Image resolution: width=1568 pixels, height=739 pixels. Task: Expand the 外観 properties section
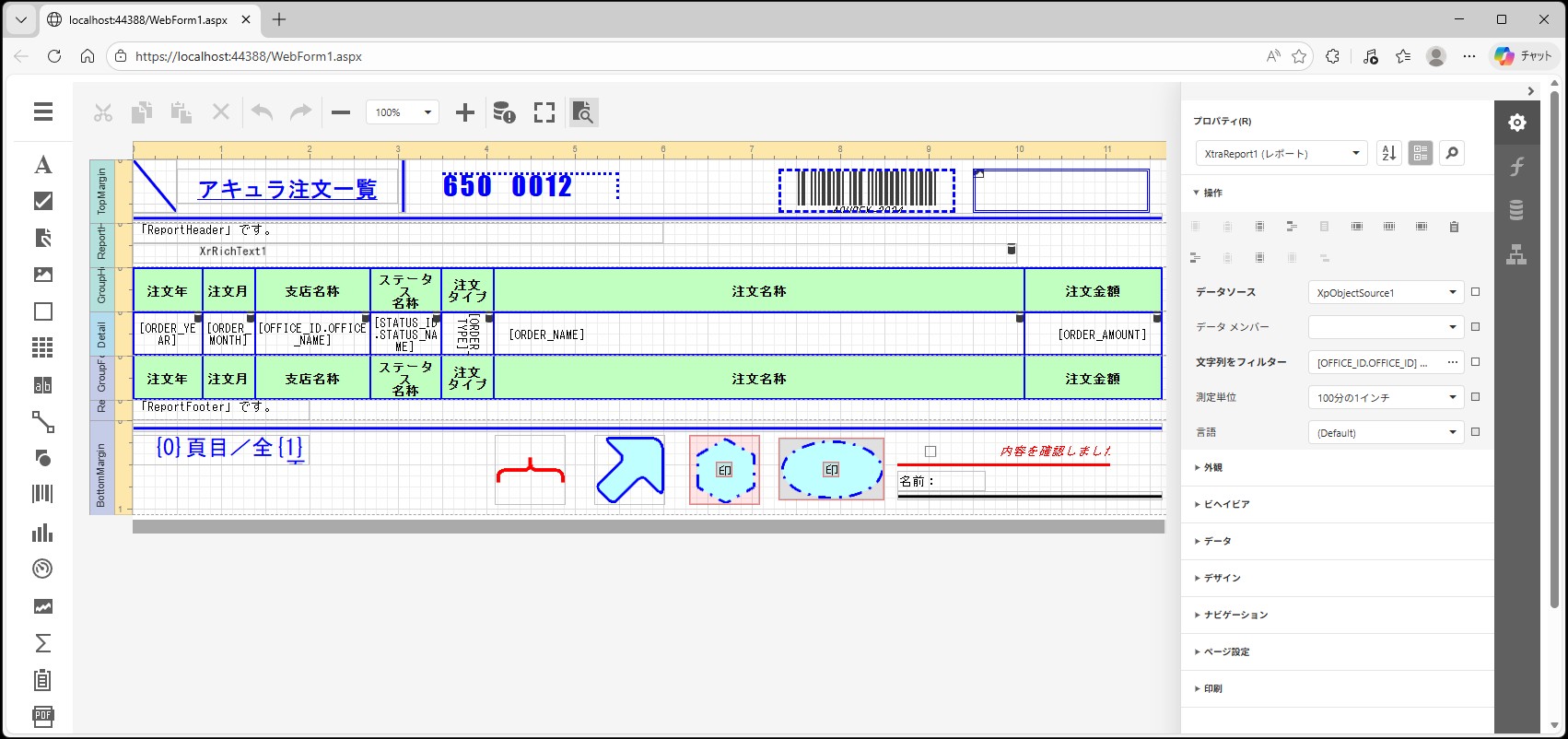pyautogui.click(x=1212, y=468)
